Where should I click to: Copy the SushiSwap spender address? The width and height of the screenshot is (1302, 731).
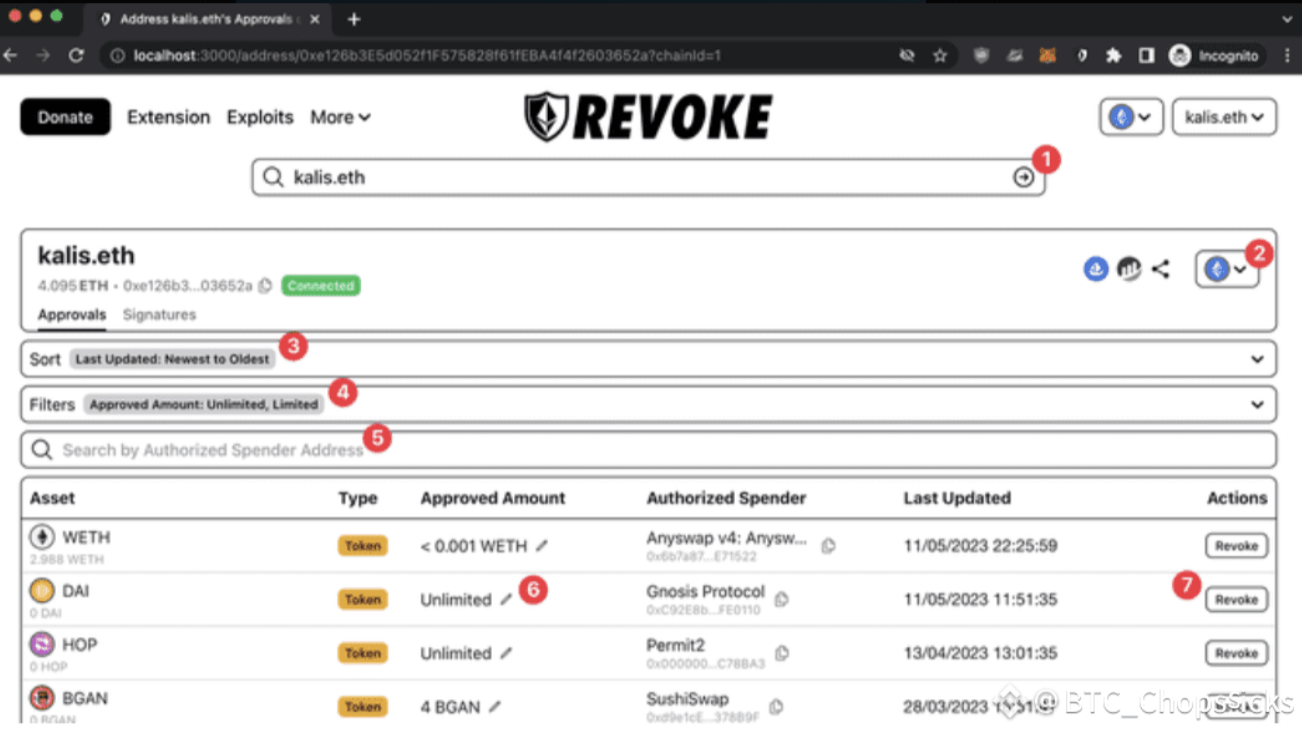775,707
